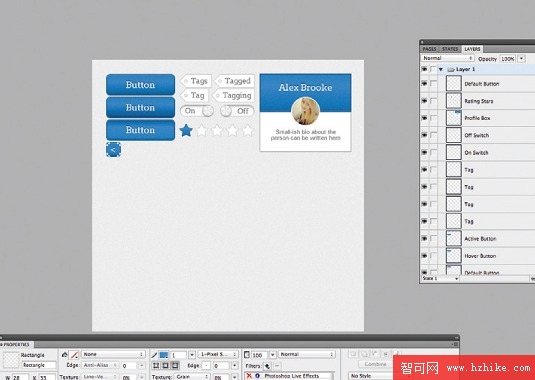Lock the Profile Box layer box

click(x=433, y=118)
